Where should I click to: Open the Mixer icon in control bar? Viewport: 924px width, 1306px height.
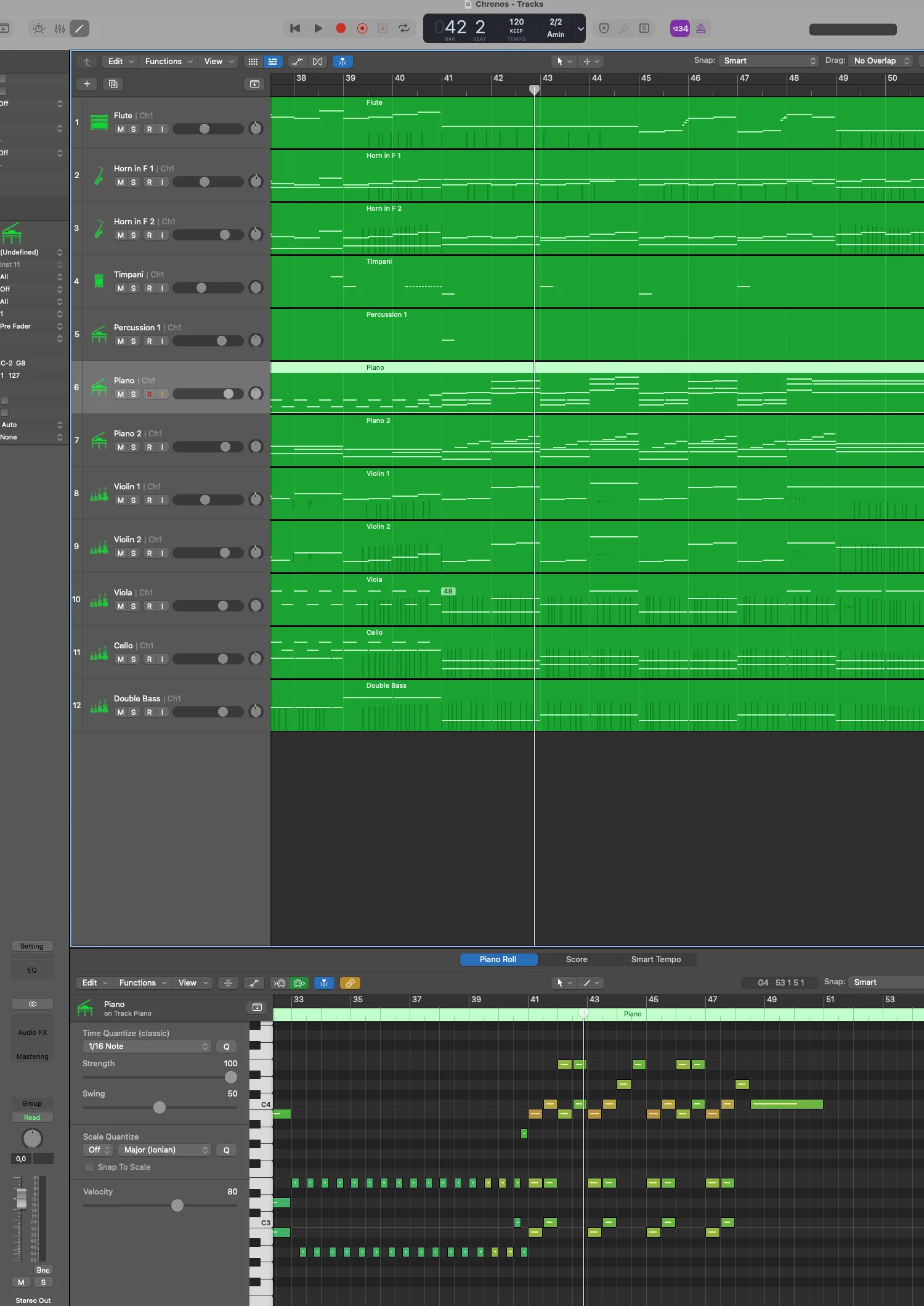(60, 28)
